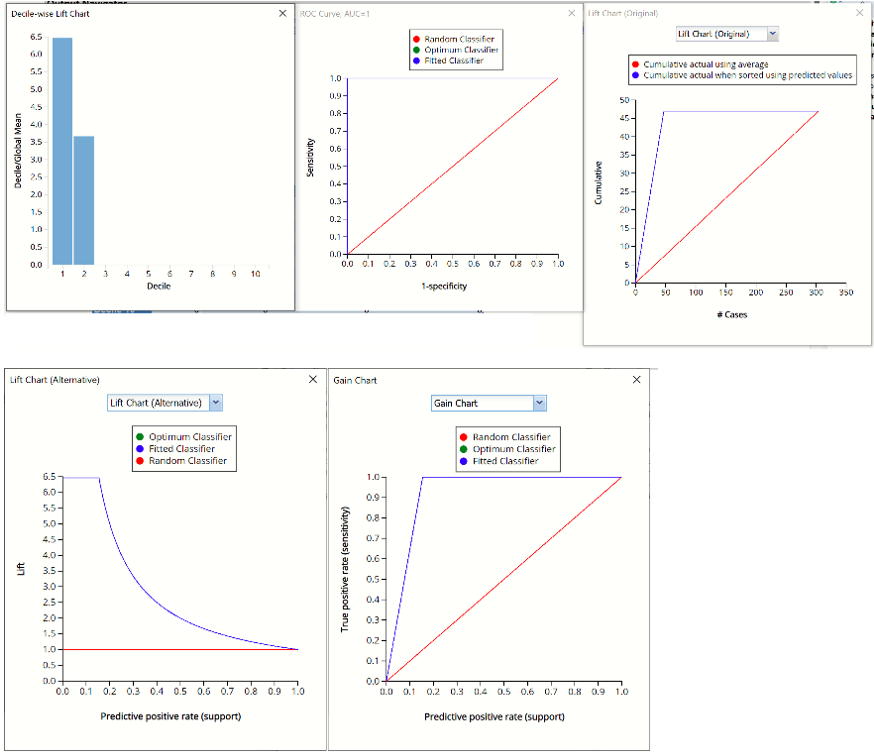Toggle Fitted Classifier in Lift Chart (Alternative) legend
Screen dimensions: 874x756
(x=140, y=449)
